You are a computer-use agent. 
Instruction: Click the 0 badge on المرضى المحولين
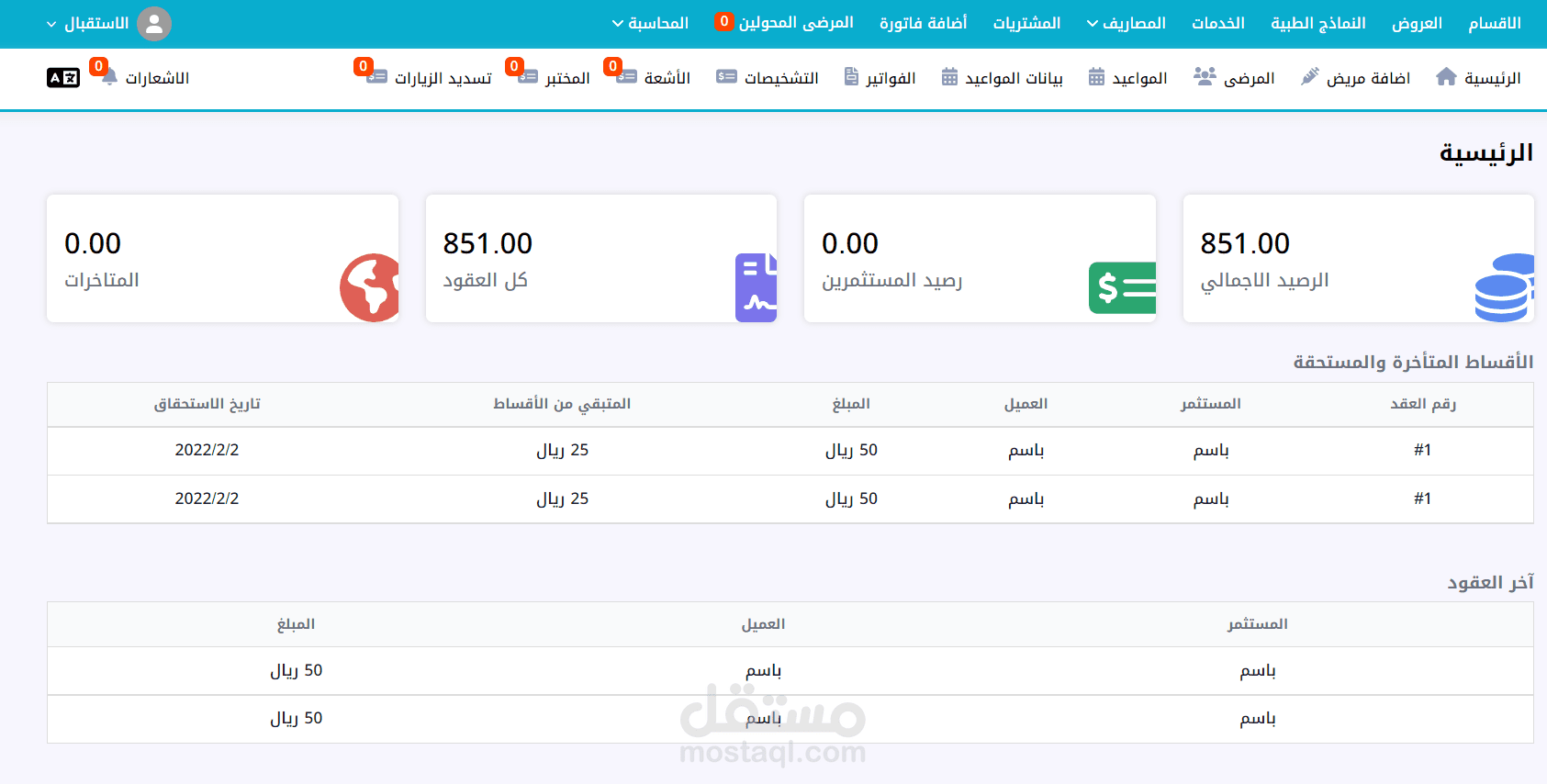pos(724,21)
